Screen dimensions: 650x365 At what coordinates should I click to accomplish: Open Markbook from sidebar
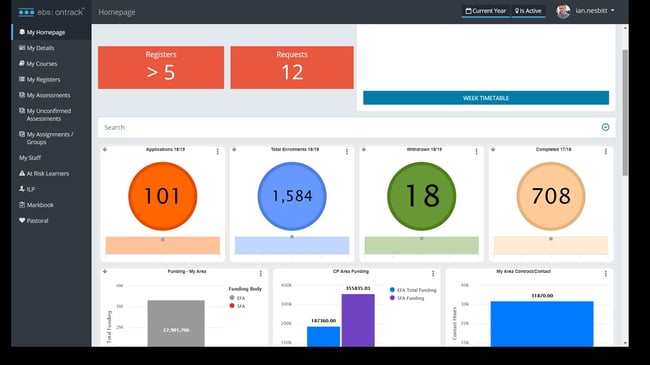pyautogui.click(x=40, y=205)
